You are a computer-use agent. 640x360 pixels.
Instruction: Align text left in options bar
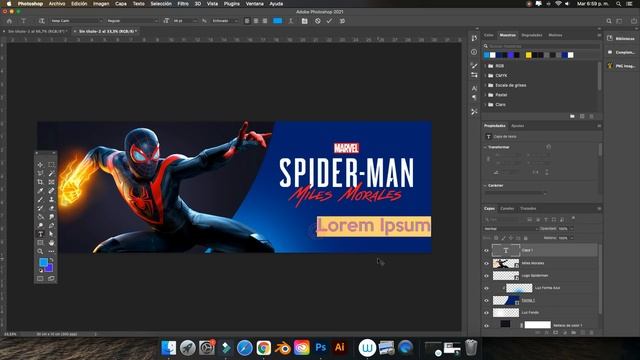tap(247, 21)
